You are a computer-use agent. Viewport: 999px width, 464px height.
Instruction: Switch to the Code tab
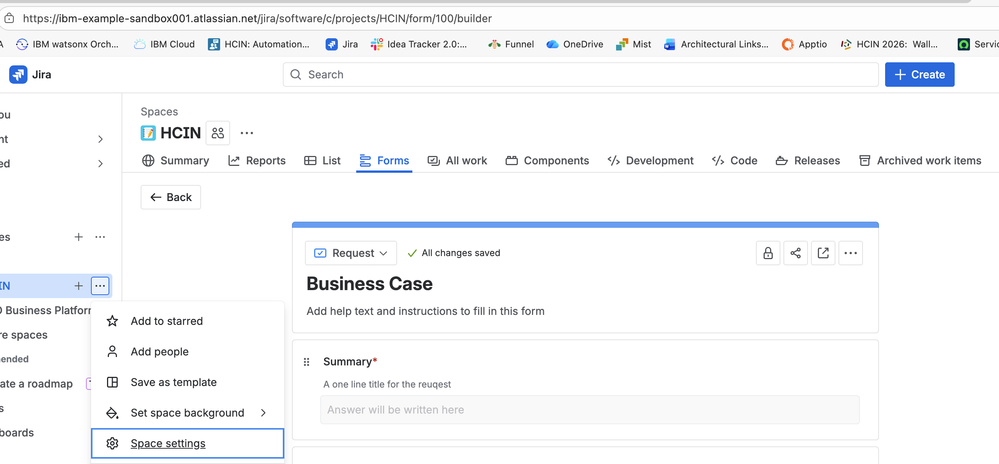click(x=735, y=161)
